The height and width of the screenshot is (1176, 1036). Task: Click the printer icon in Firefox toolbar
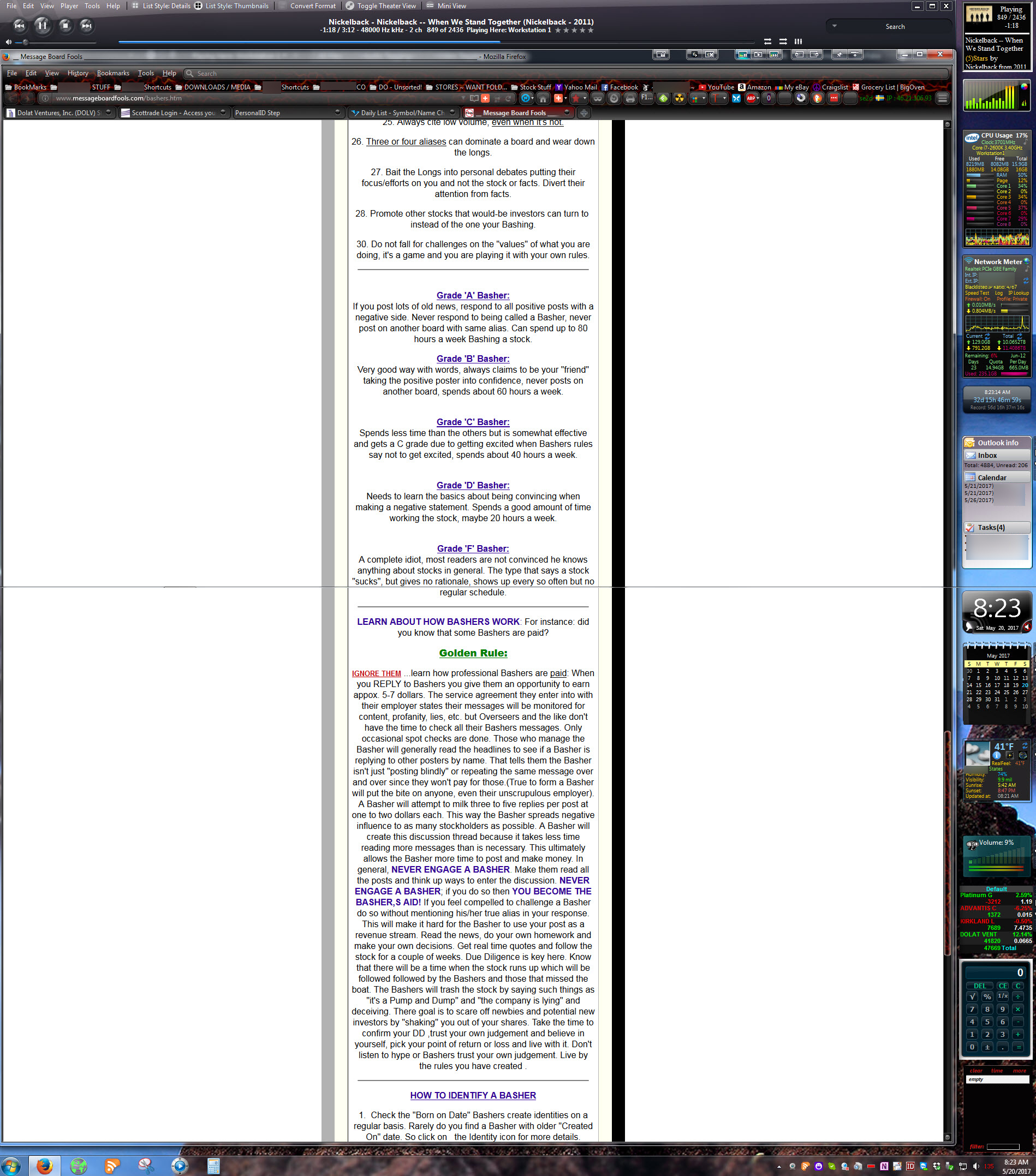point(630,98)
